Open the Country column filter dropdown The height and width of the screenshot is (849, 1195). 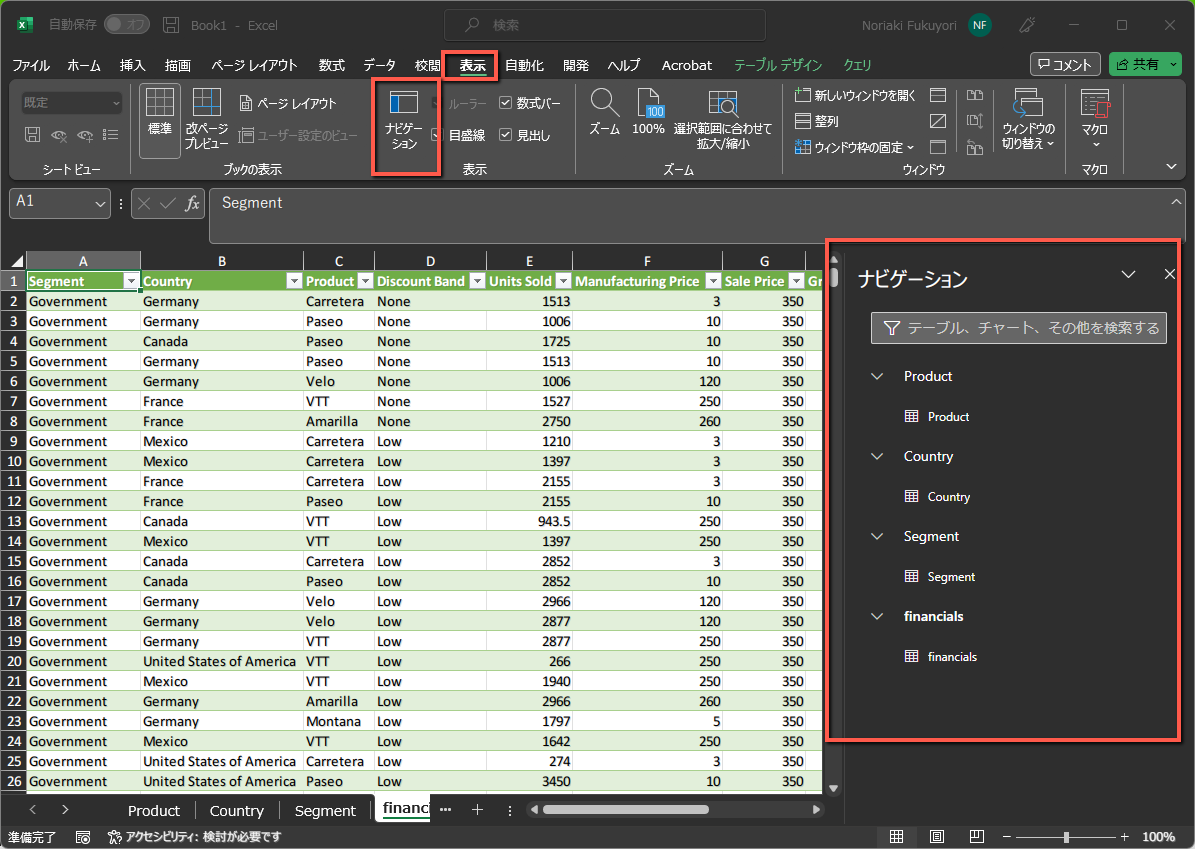pyautogui.click(x=294, y=282)
